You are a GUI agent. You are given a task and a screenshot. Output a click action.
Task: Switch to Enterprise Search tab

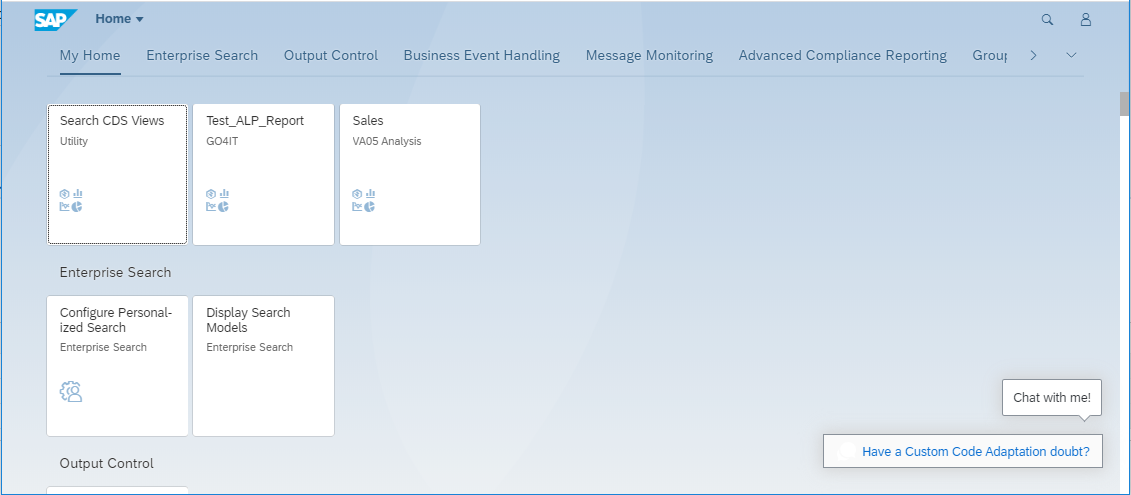coord(202,56)
